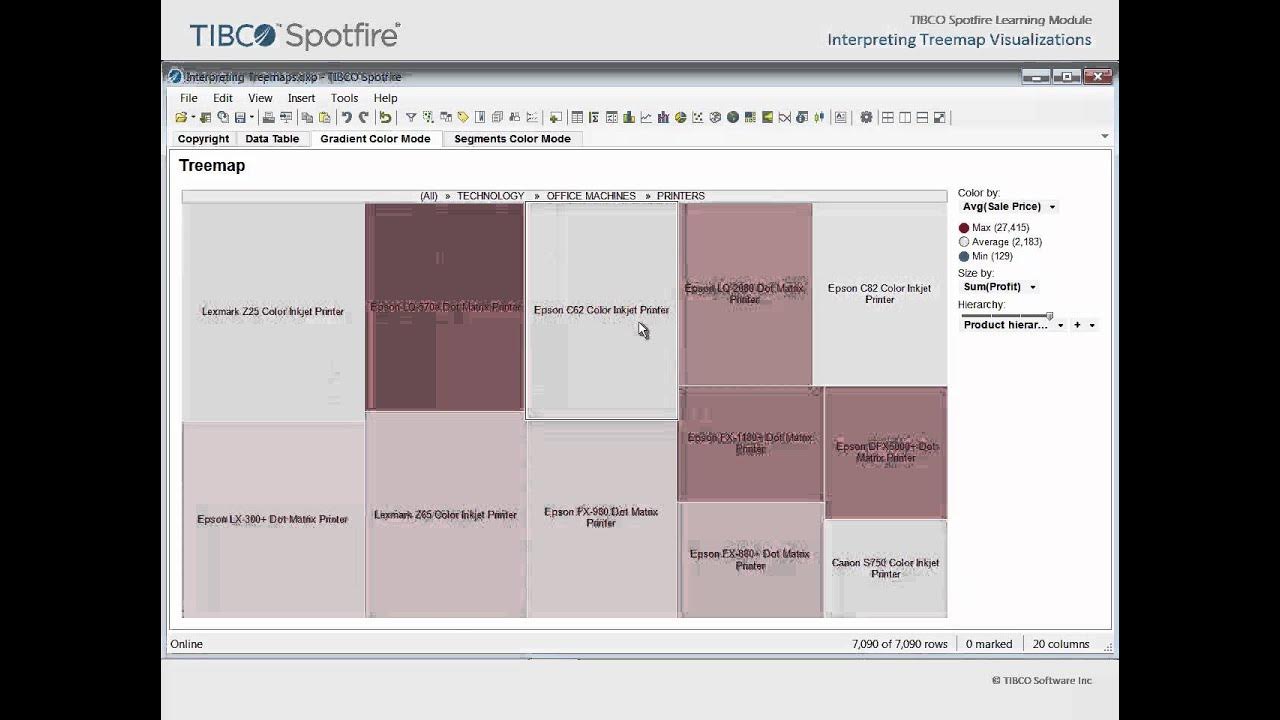Insert a Bar Chart visualization icon
The height and width of the screenshot is (720, 1280).
tap(629, 117)
